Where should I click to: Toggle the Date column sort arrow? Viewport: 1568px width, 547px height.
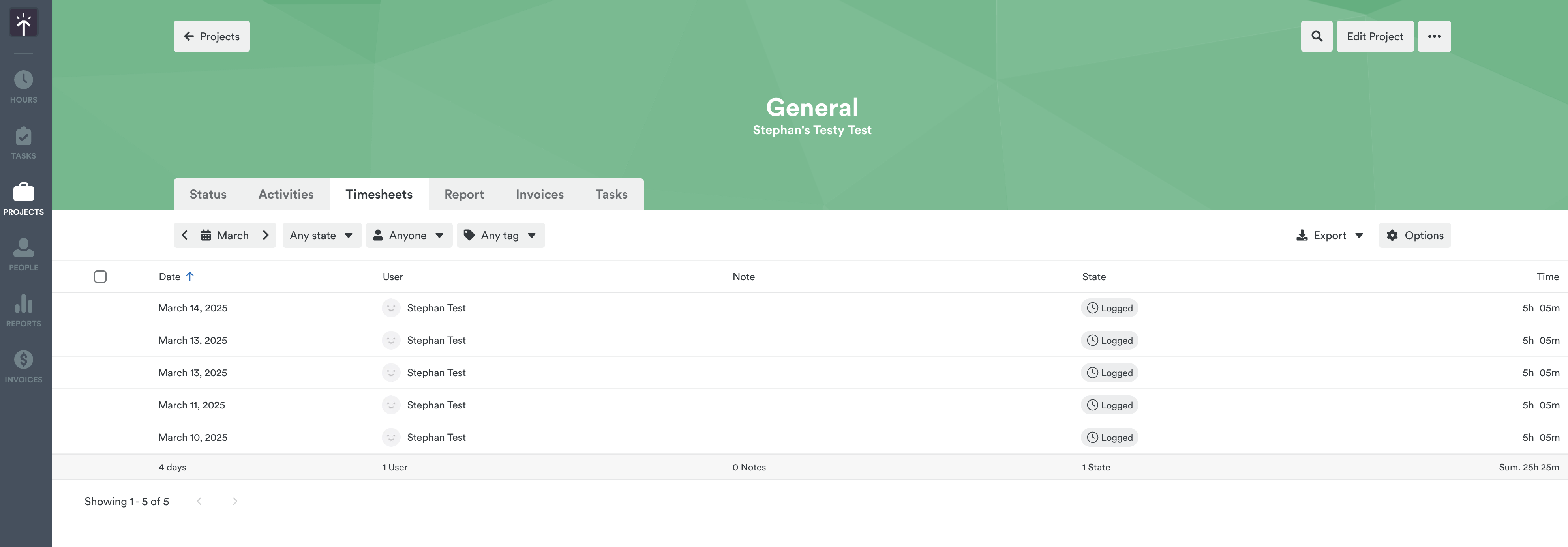(x=190, y=276)
